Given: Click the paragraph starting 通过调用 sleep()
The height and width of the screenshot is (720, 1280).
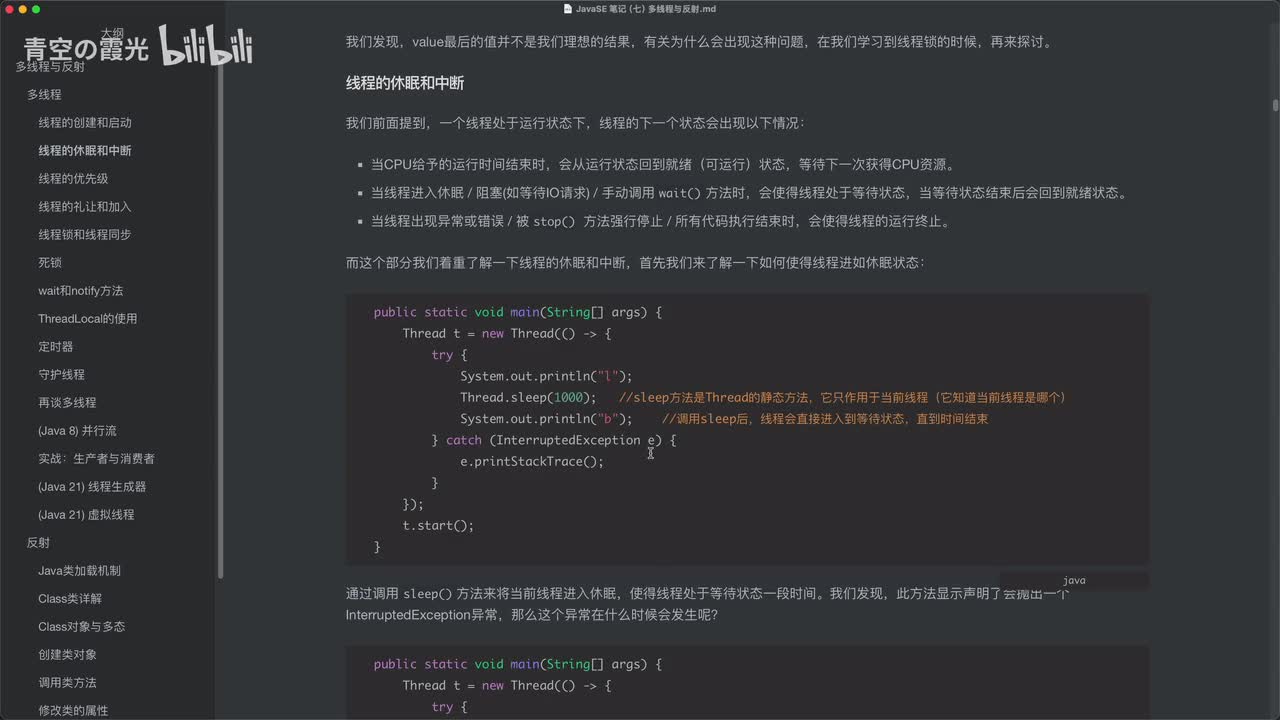Looking at the screenshot, I should pos(708,604).
